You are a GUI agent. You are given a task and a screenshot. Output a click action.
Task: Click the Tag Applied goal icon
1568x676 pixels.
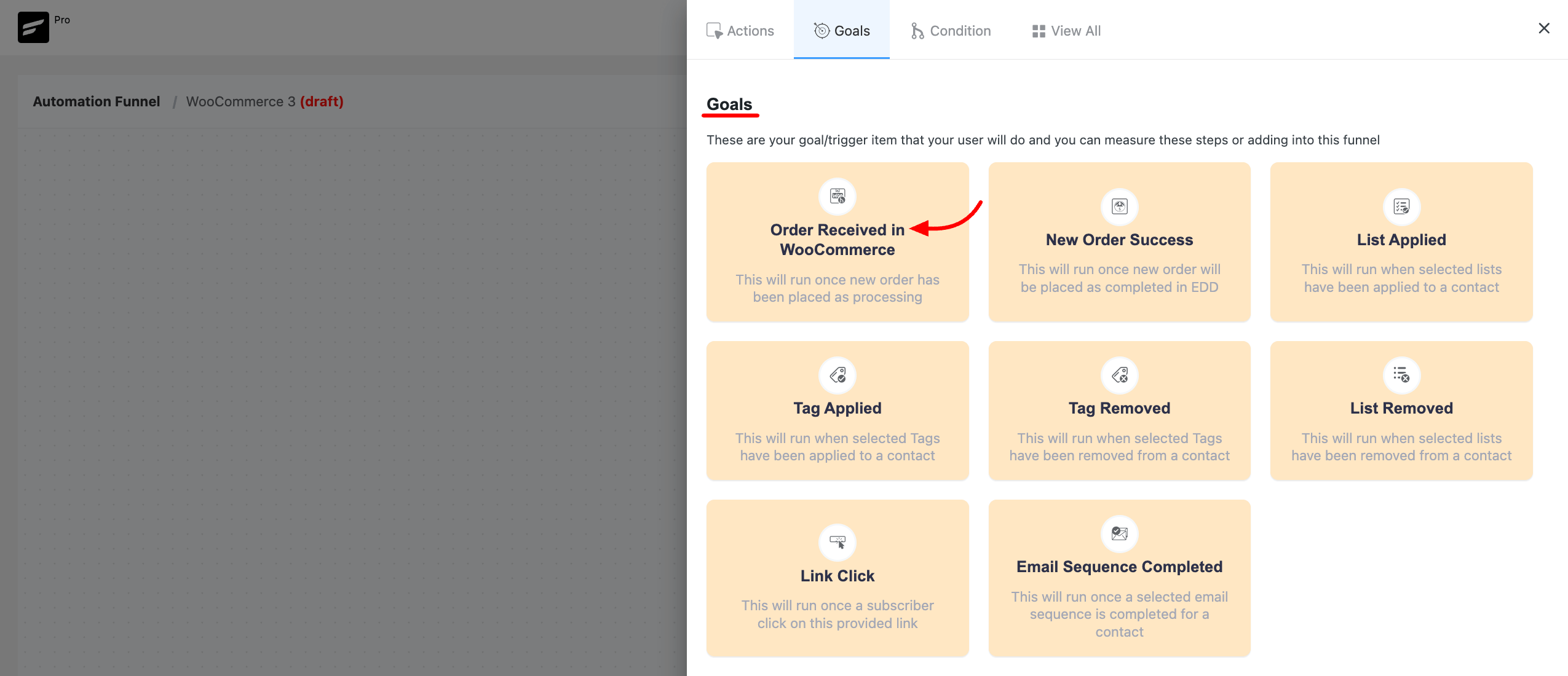pyautogui.click(x=837, y=374)
